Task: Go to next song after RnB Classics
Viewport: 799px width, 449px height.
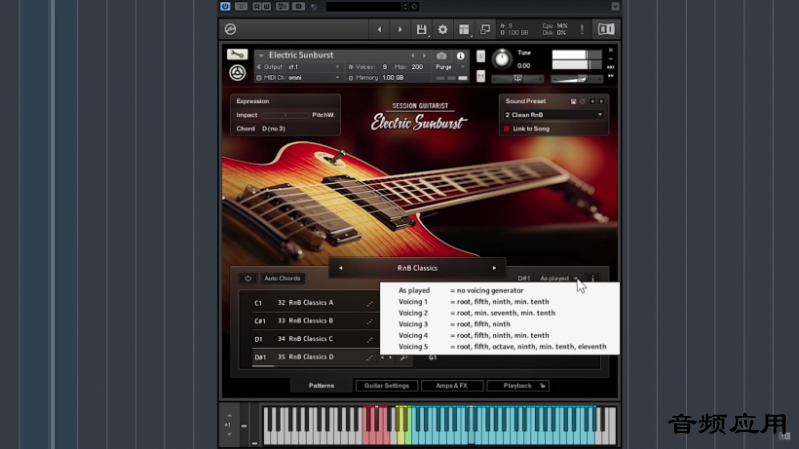Action: [x=494, y=268]
